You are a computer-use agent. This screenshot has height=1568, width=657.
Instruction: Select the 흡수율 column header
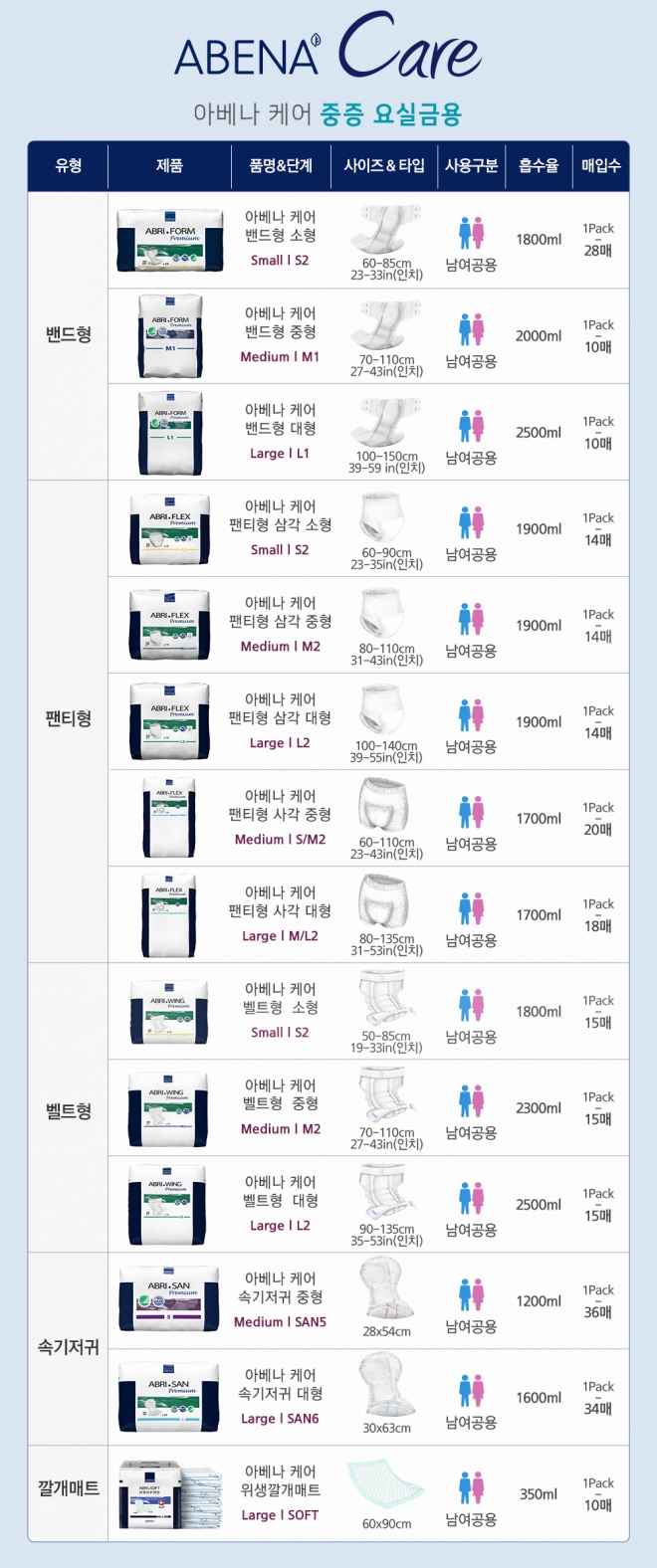click(539, 165)
